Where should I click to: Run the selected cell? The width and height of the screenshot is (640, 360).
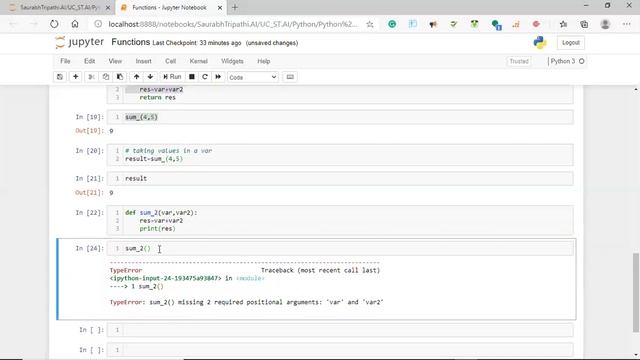pos(172,77)
